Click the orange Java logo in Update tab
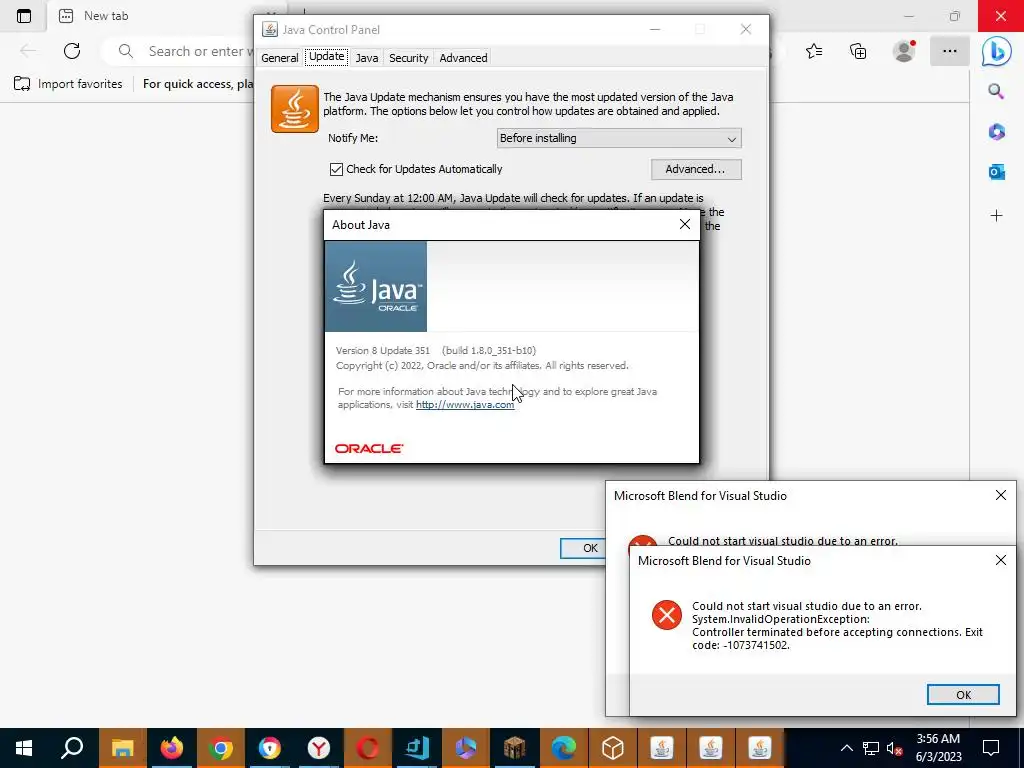The height and width of the screenshot is (768, 1024). [x=295, y=109]
